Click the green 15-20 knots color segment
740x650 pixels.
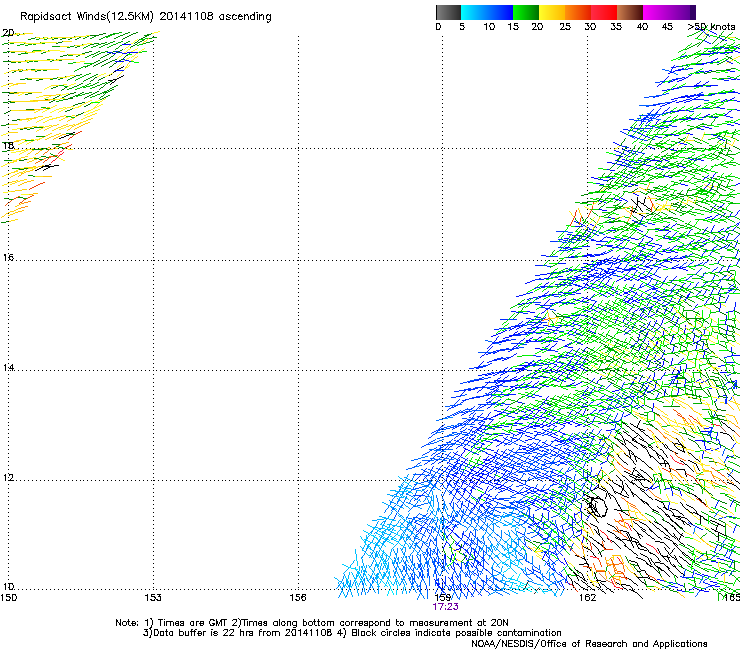526,12
